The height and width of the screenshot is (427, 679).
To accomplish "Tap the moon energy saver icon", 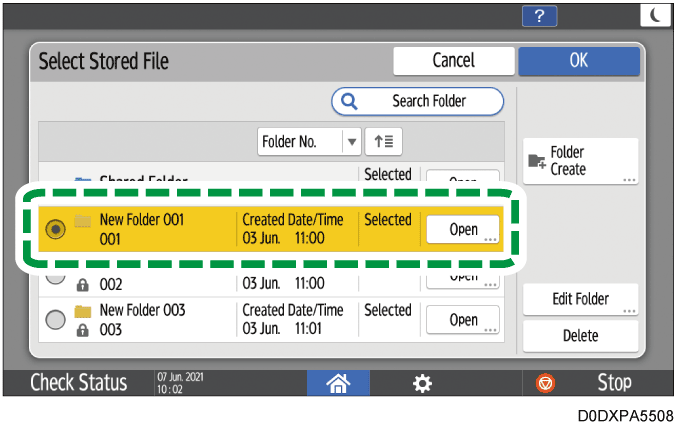I will pyautogui.click(x=657, y=15).
